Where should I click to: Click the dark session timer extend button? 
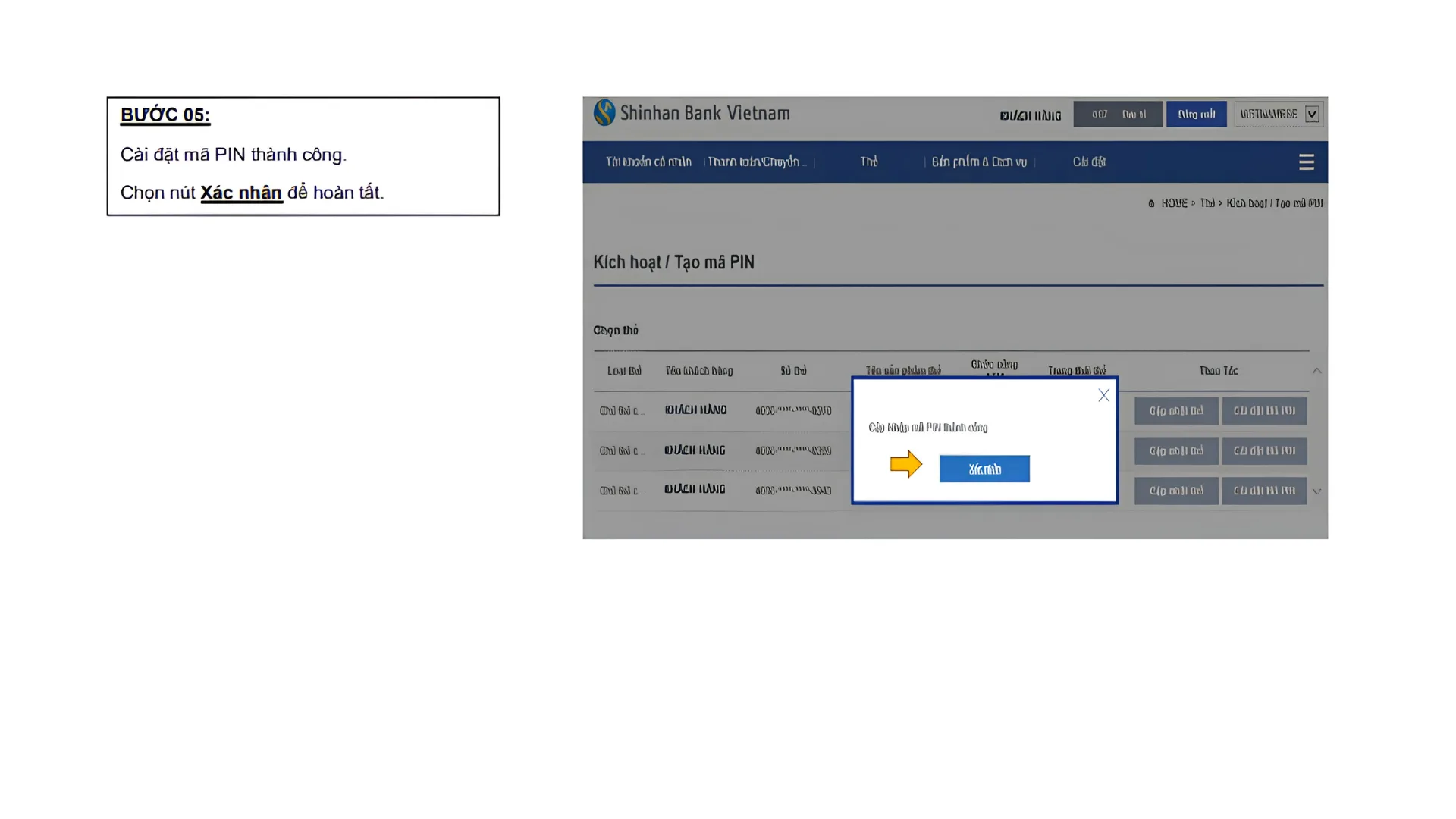1118,114
